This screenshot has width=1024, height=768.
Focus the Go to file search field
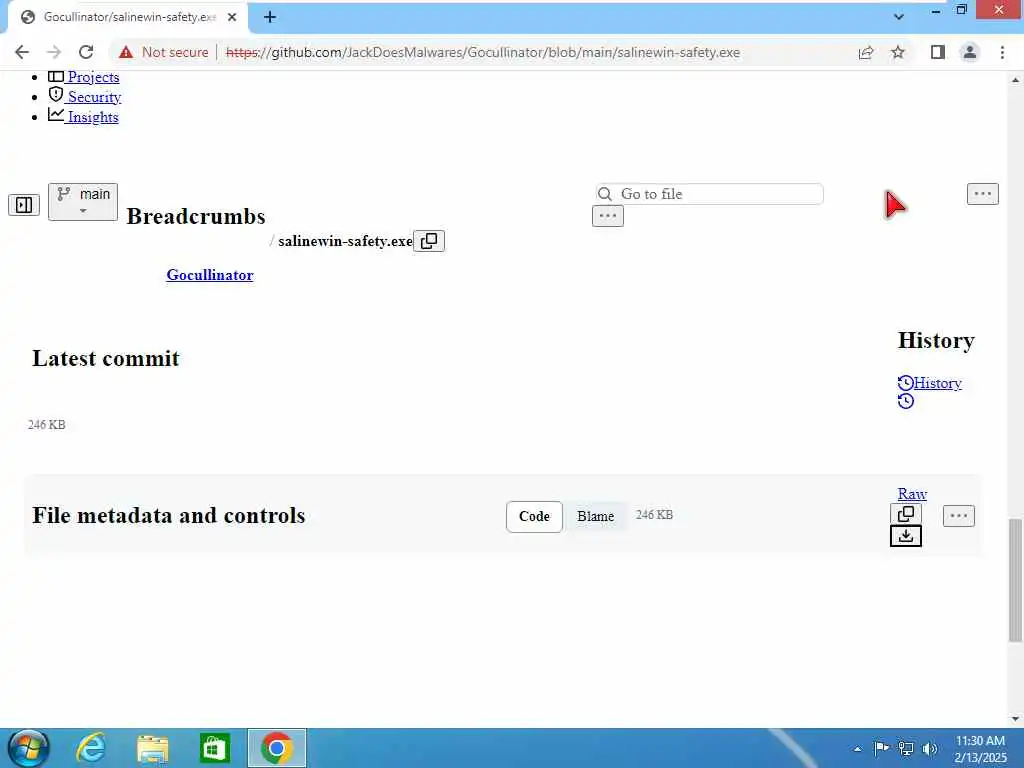[x=710, y=194]
